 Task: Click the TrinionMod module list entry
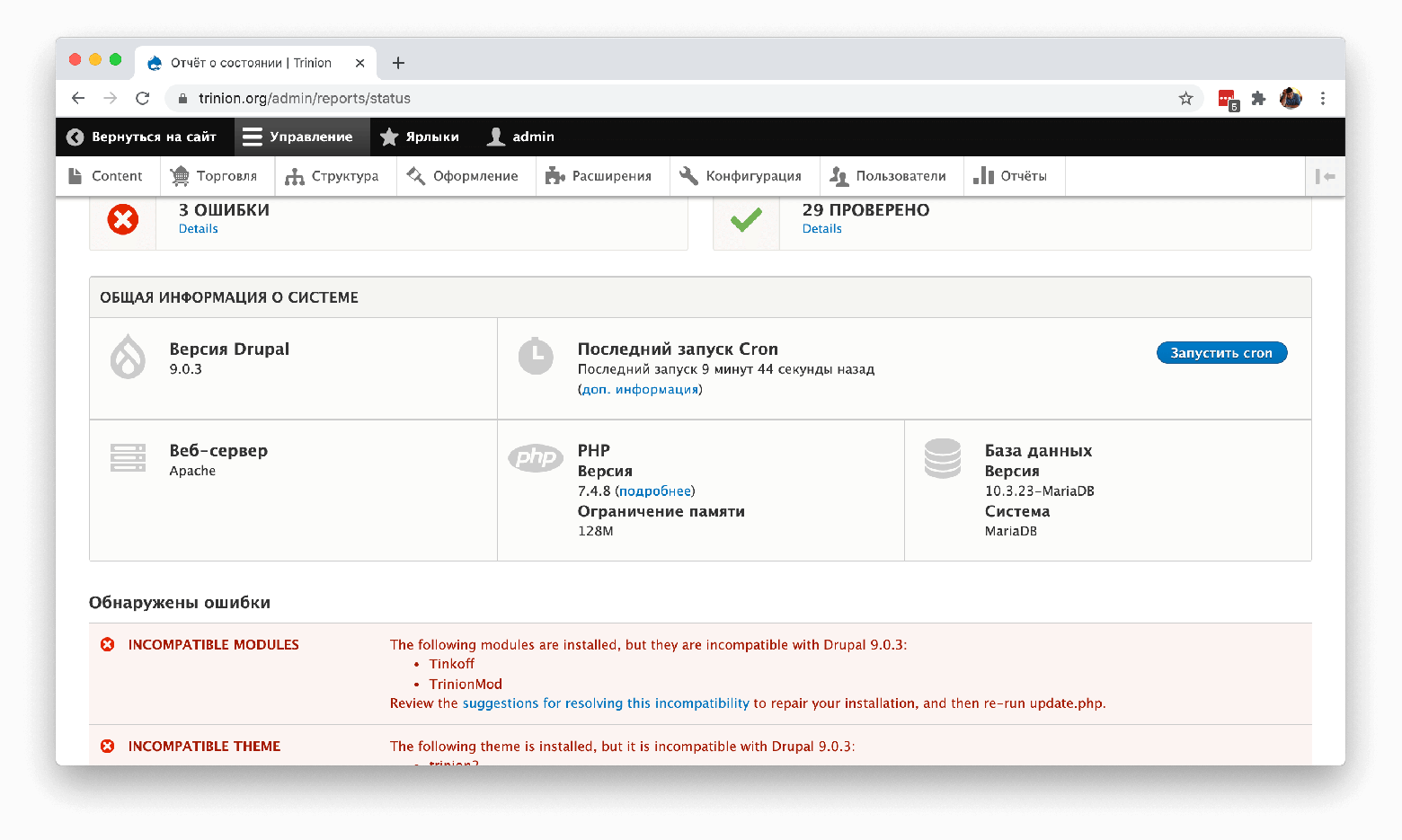click(x=466, y=685)
